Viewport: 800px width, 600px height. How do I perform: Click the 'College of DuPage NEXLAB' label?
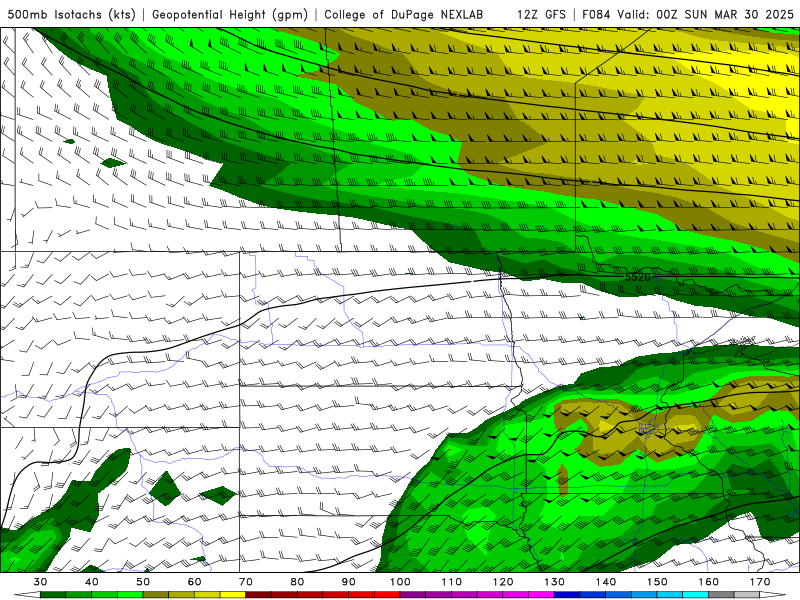tap(403, 14)
